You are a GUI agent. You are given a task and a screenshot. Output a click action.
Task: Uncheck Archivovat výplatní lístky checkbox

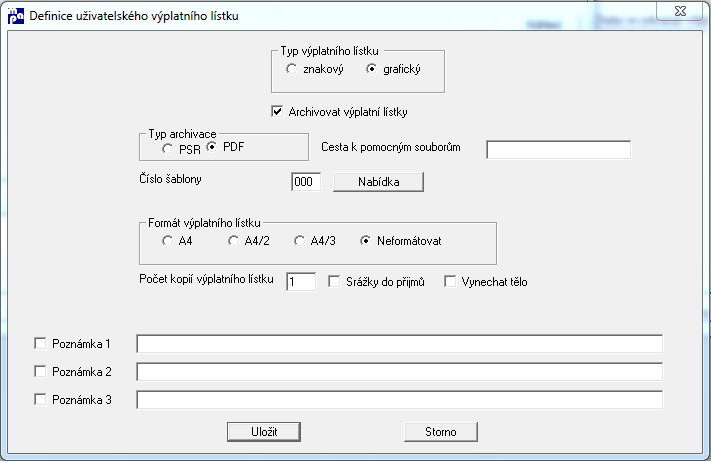tap(277, 112)
